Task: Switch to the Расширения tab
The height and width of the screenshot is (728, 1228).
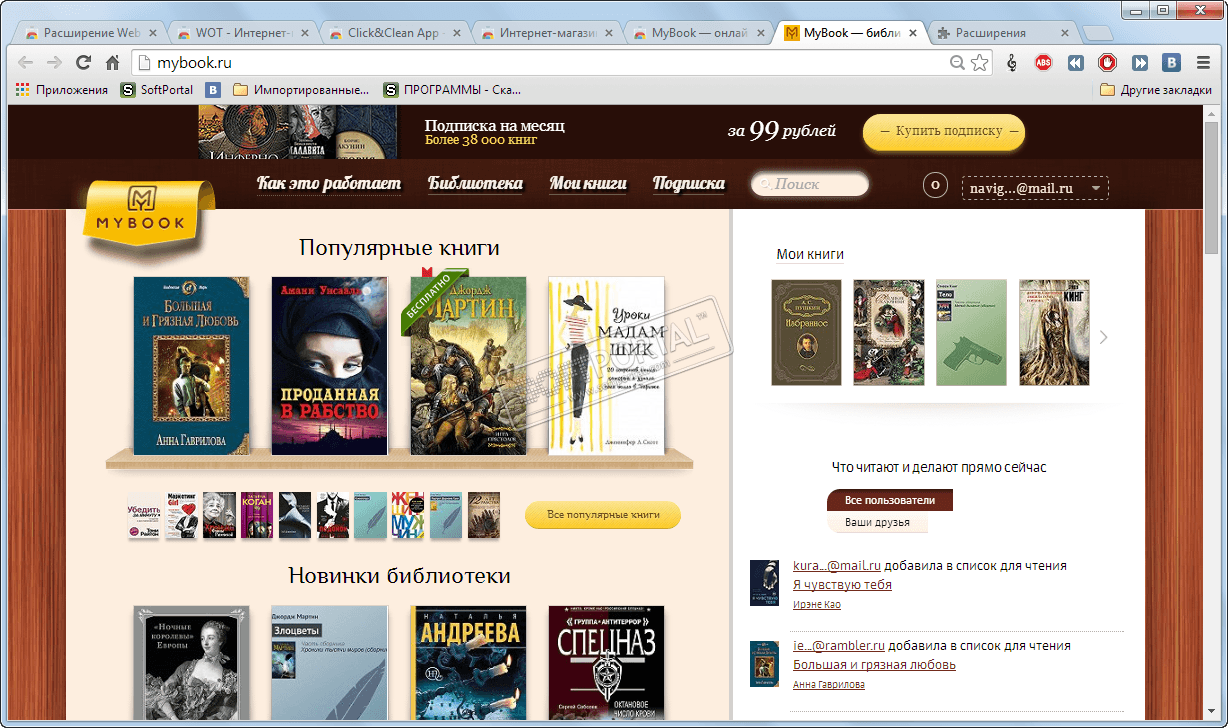Action: (x=1002, y=33)
